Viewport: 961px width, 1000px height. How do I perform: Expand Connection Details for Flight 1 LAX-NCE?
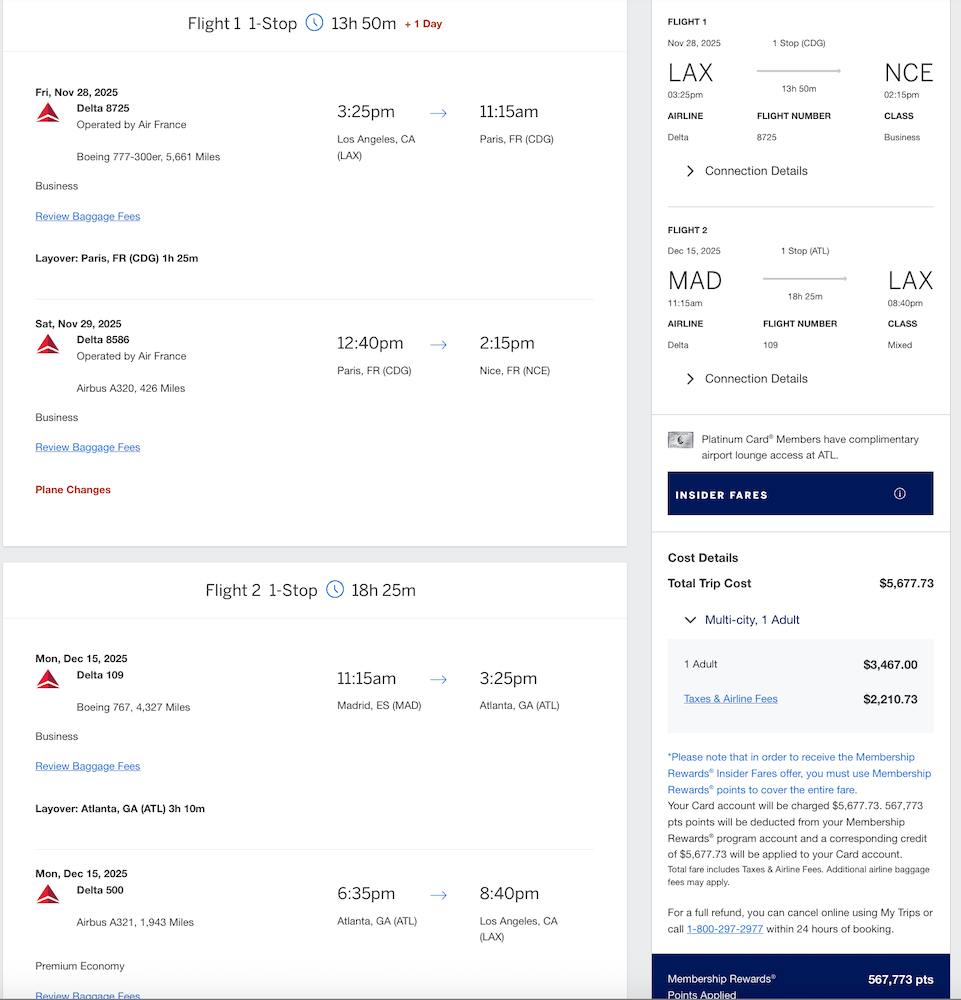click(x=746, y=171)
